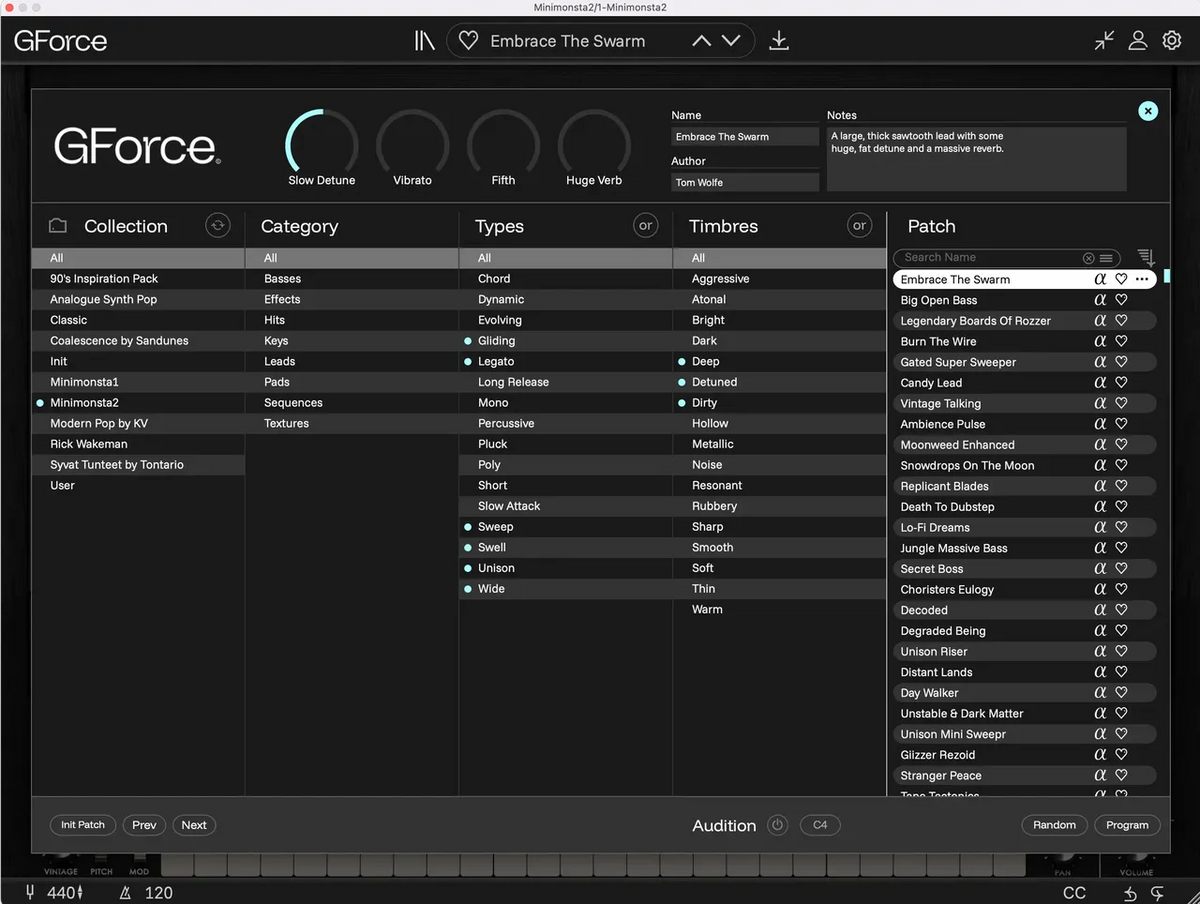This screenshot has width=1200, height=904.
Task: Toggle Types or/and filter mode
Action: point(646,225)
